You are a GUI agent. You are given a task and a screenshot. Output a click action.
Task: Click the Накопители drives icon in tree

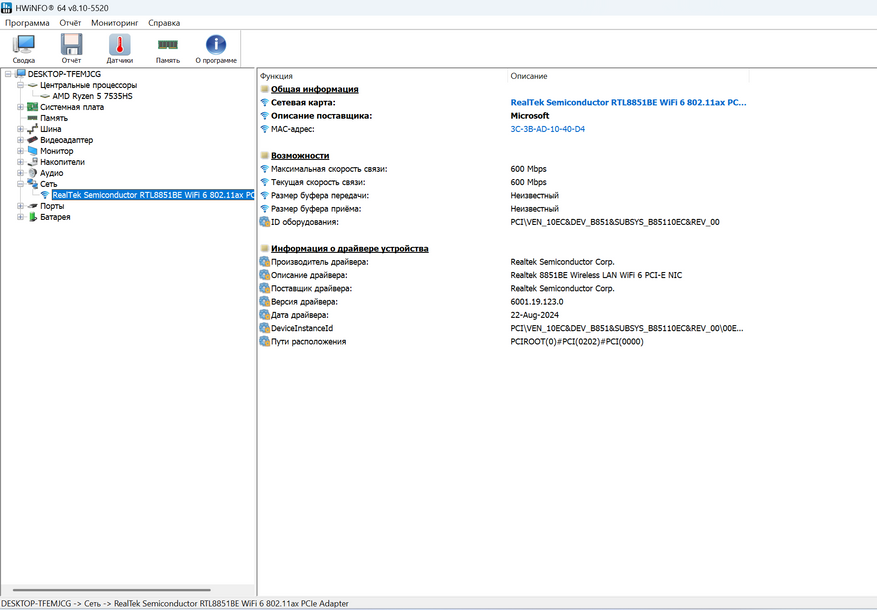click(32, 162)
